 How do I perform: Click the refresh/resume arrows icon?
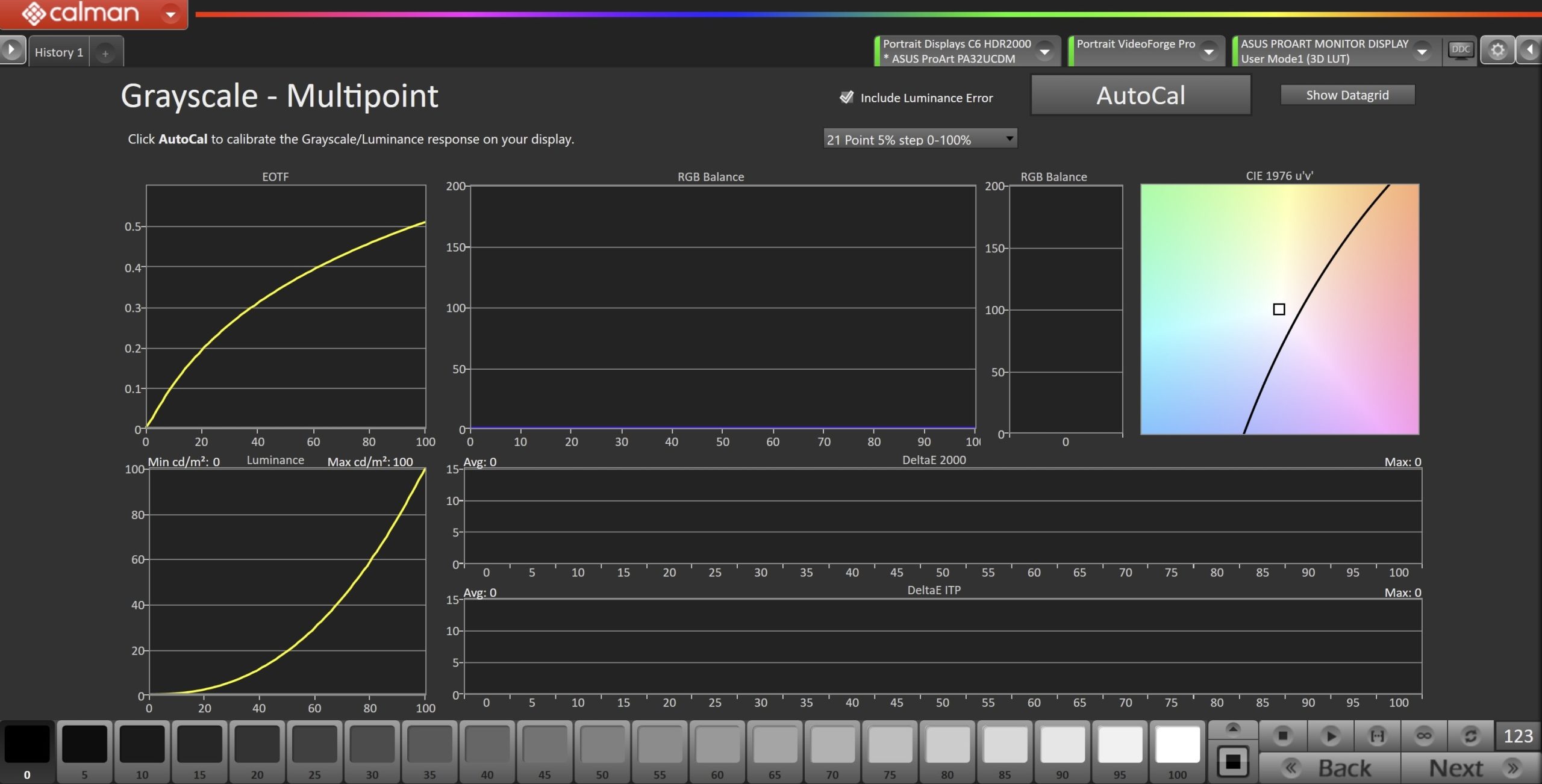coord(1470,736)
